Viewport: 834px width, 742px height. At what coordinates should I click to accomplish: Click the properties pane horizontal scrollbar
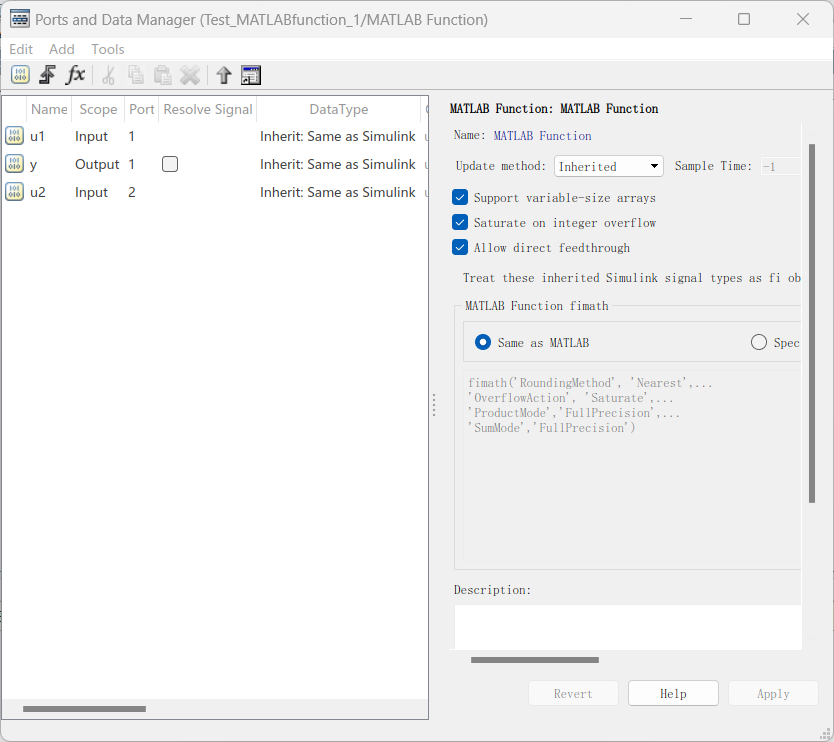tap(535, 660)
